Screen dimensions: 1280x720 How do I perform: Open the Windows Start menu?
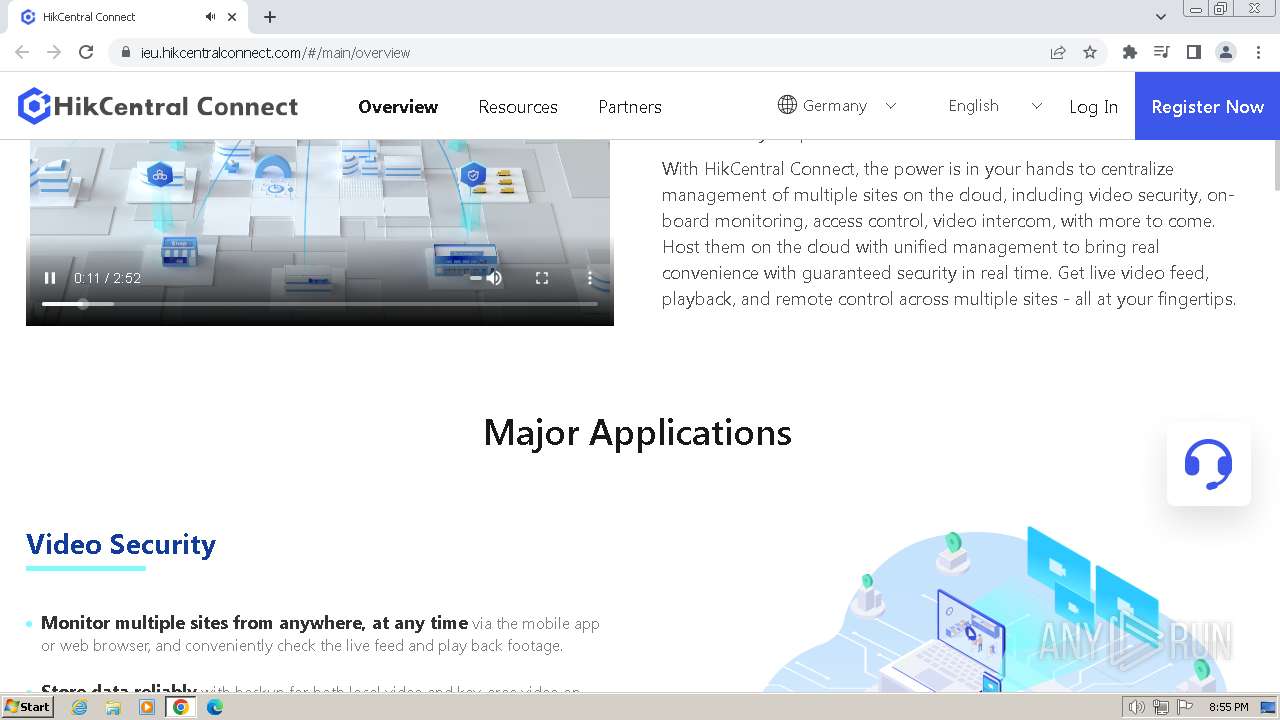point(27,707)
